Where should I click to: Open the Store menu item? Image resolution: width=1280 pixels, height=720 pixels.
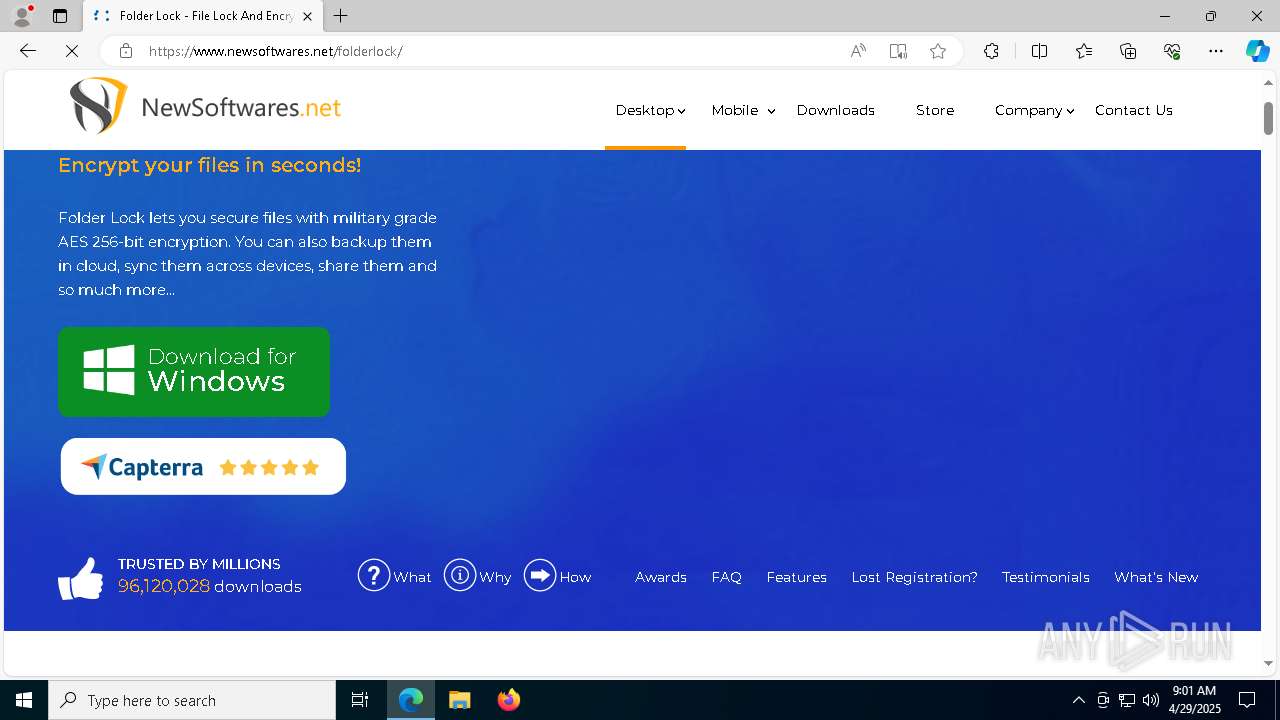(935, 110)
